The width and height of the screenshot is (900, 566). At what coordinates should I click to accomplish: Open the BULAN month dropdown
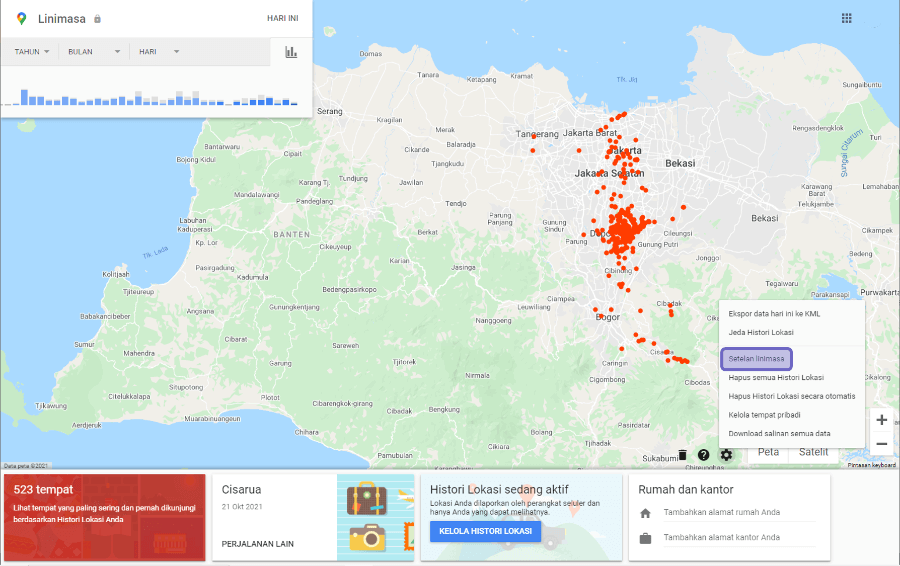(x=94, y=52)
